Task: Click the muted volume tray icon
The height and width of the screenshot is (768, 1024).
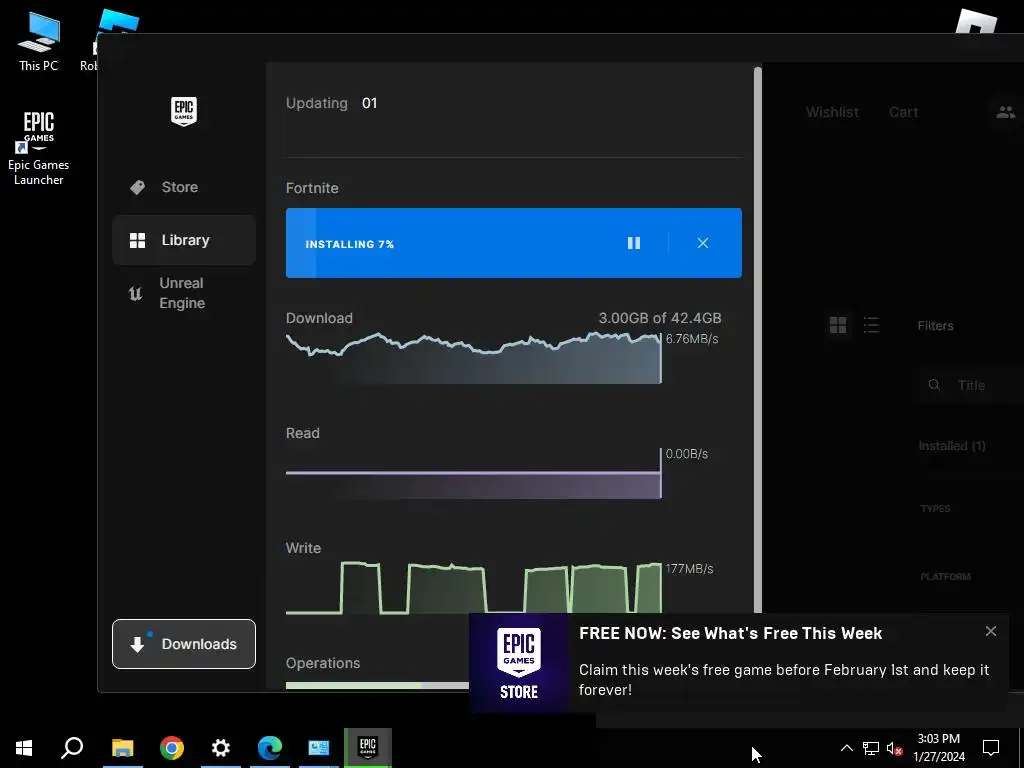Action: 895,748
